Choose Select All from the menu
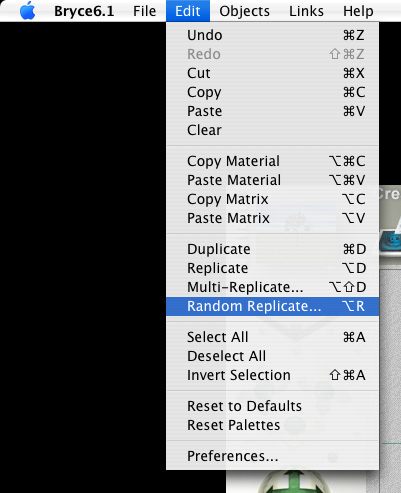Screen dimensions: 401x493 (x=272, y=337)
